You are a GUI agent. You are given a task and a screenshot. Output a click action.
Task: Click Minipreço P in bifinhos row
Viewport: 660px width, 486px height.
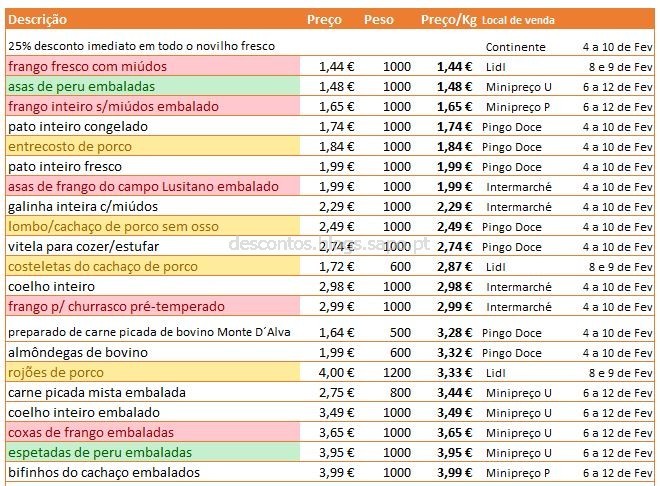[x=518, y=473]
